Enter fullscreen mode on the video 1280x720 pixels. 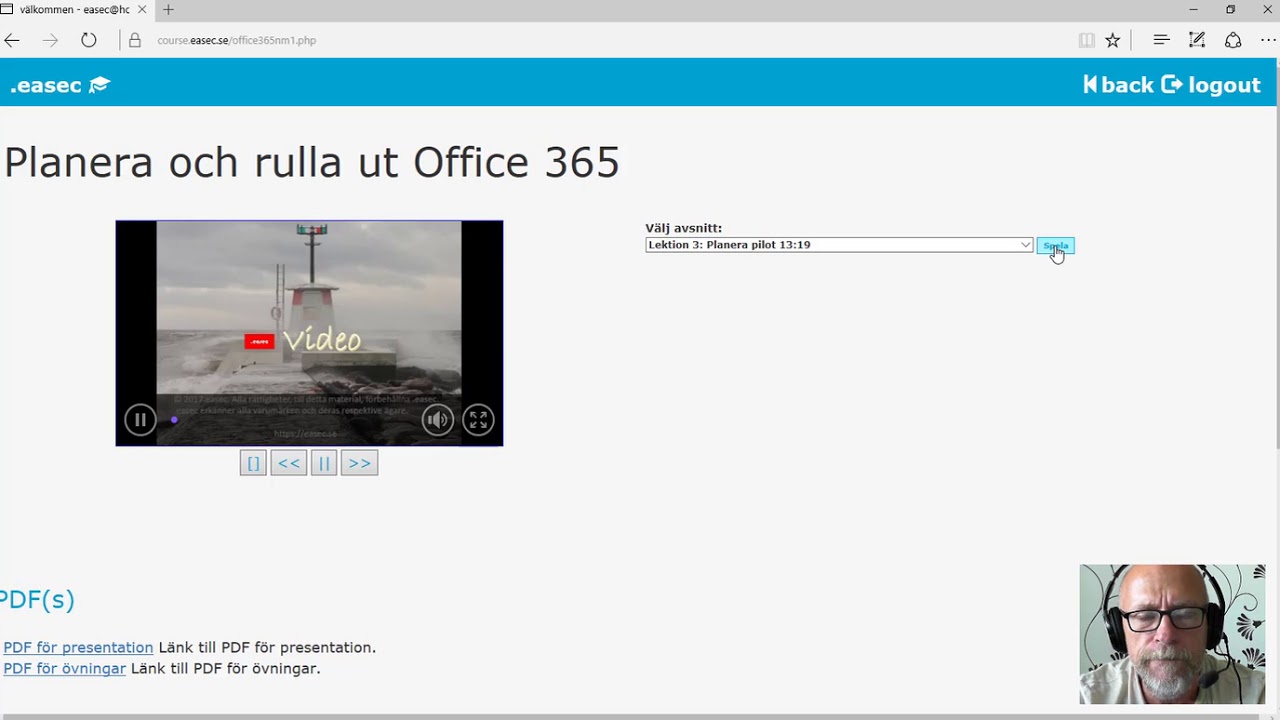tap(477, 419)
